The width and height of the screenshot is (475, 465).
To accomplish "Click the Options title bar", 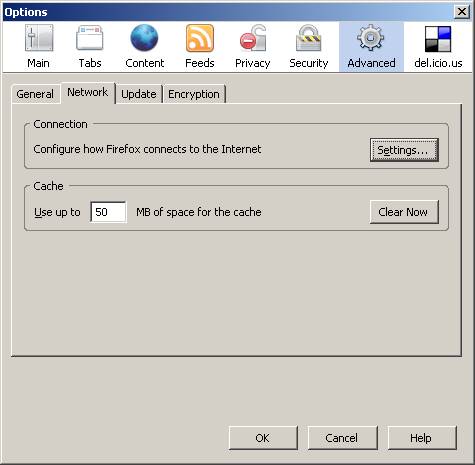I will pos(228,12).
